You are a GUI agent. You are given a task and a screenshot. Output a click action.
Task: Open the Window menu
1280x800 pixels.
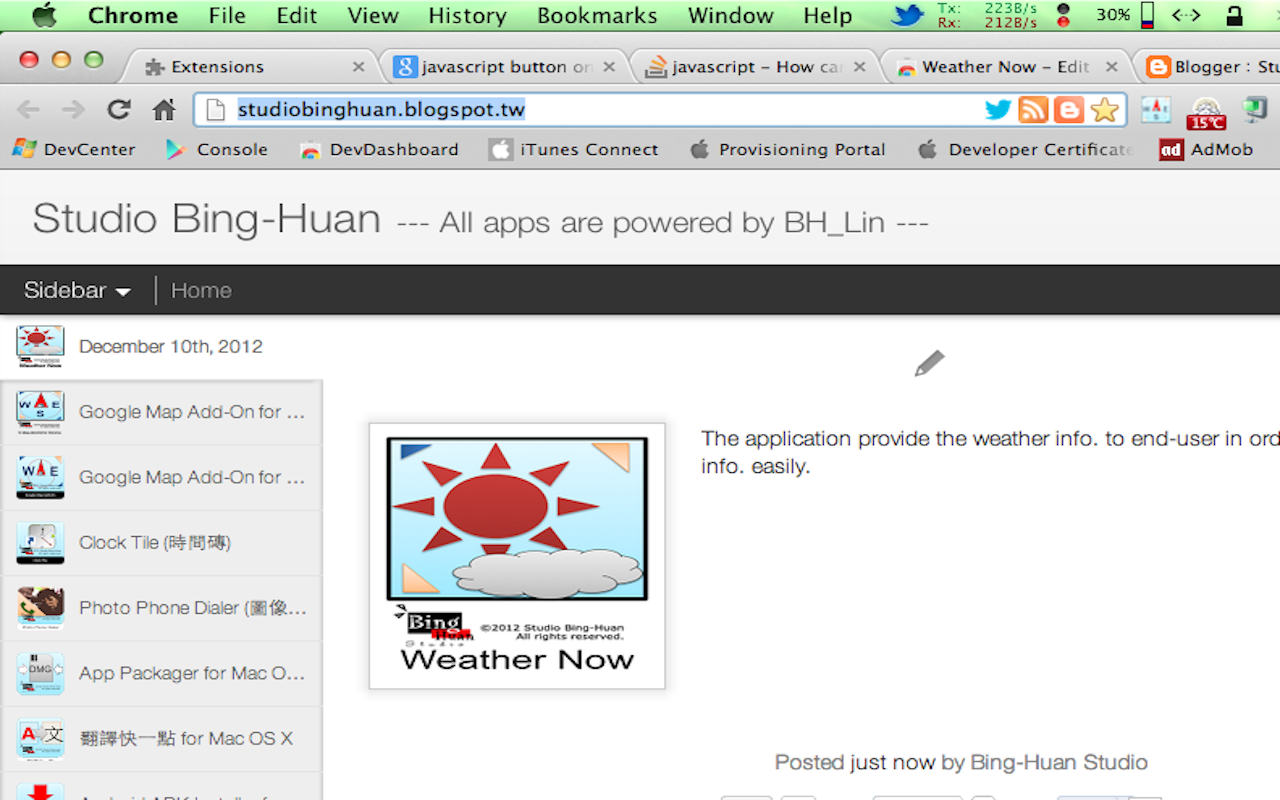pos(731,15)
